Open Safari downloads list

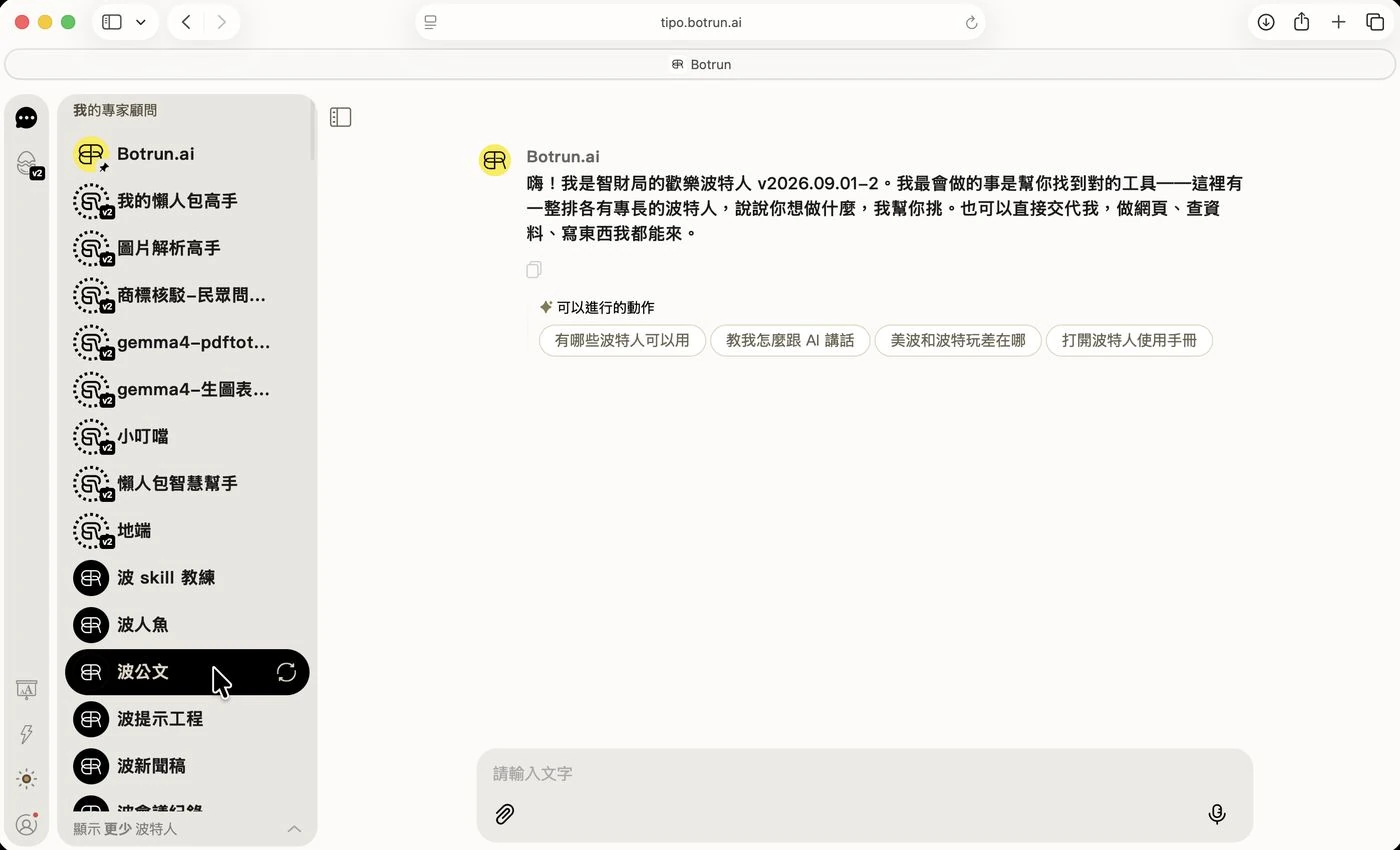1266,22
